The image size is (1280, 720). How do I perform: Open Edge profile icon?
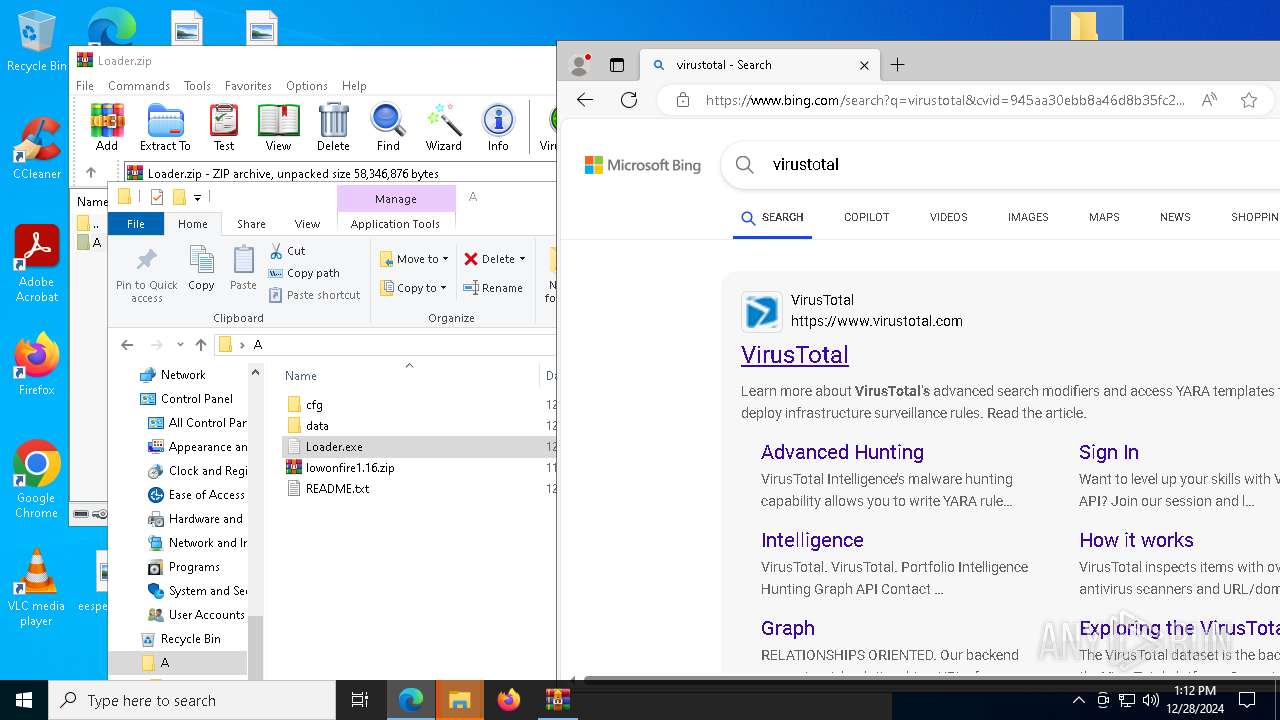[579, 65]
